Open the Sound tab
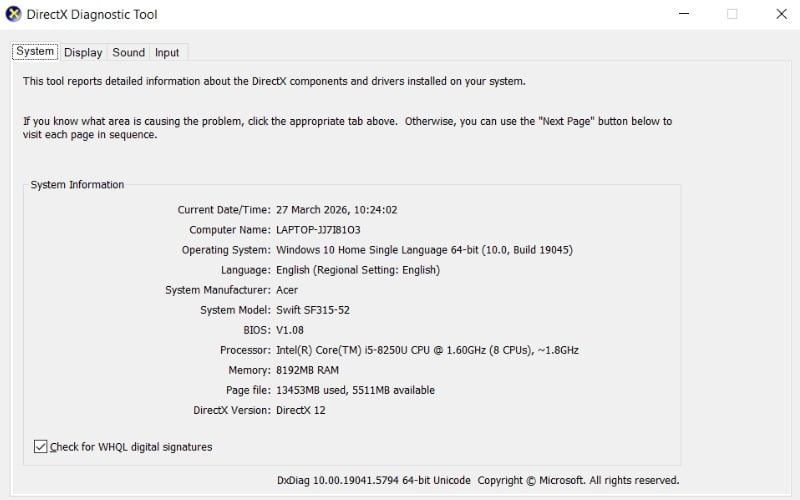This screenshot has height=500, width=800. tap(128, 52)
